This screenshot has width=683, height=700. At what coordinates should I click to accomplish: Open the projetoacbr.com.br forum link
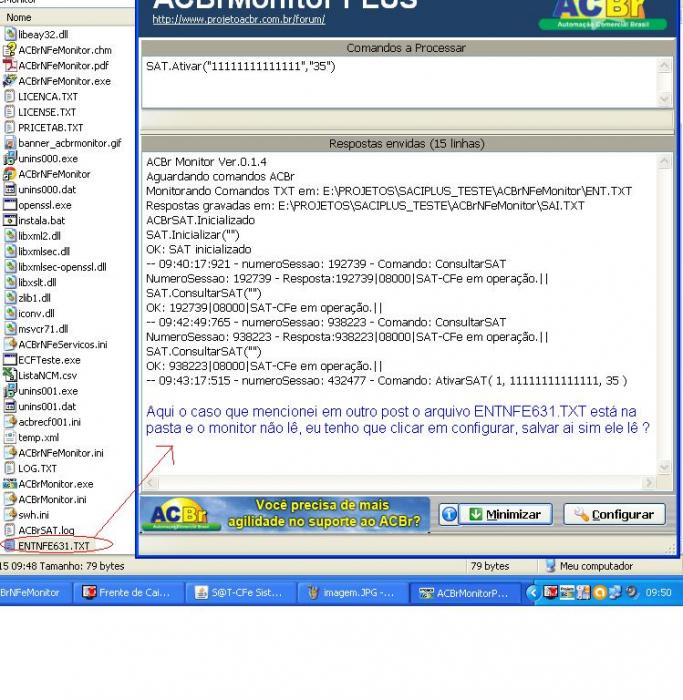tap(238, 20)
